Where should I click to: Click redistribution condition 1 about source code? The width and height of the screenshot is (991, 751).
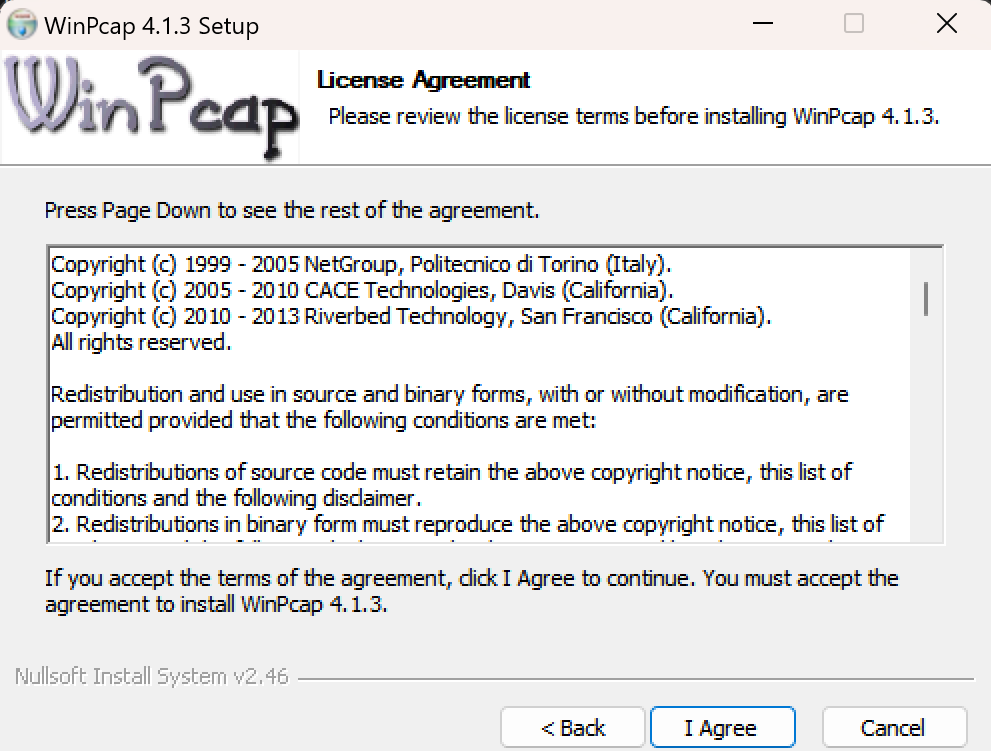coord(451,484)
